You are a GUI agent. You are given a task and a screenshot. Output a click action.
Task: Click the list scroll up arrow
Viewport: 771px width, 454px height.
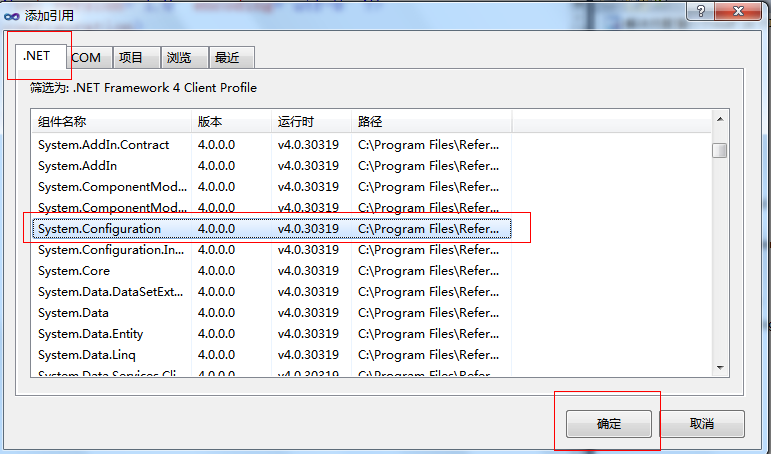click(x=720, y=120)
